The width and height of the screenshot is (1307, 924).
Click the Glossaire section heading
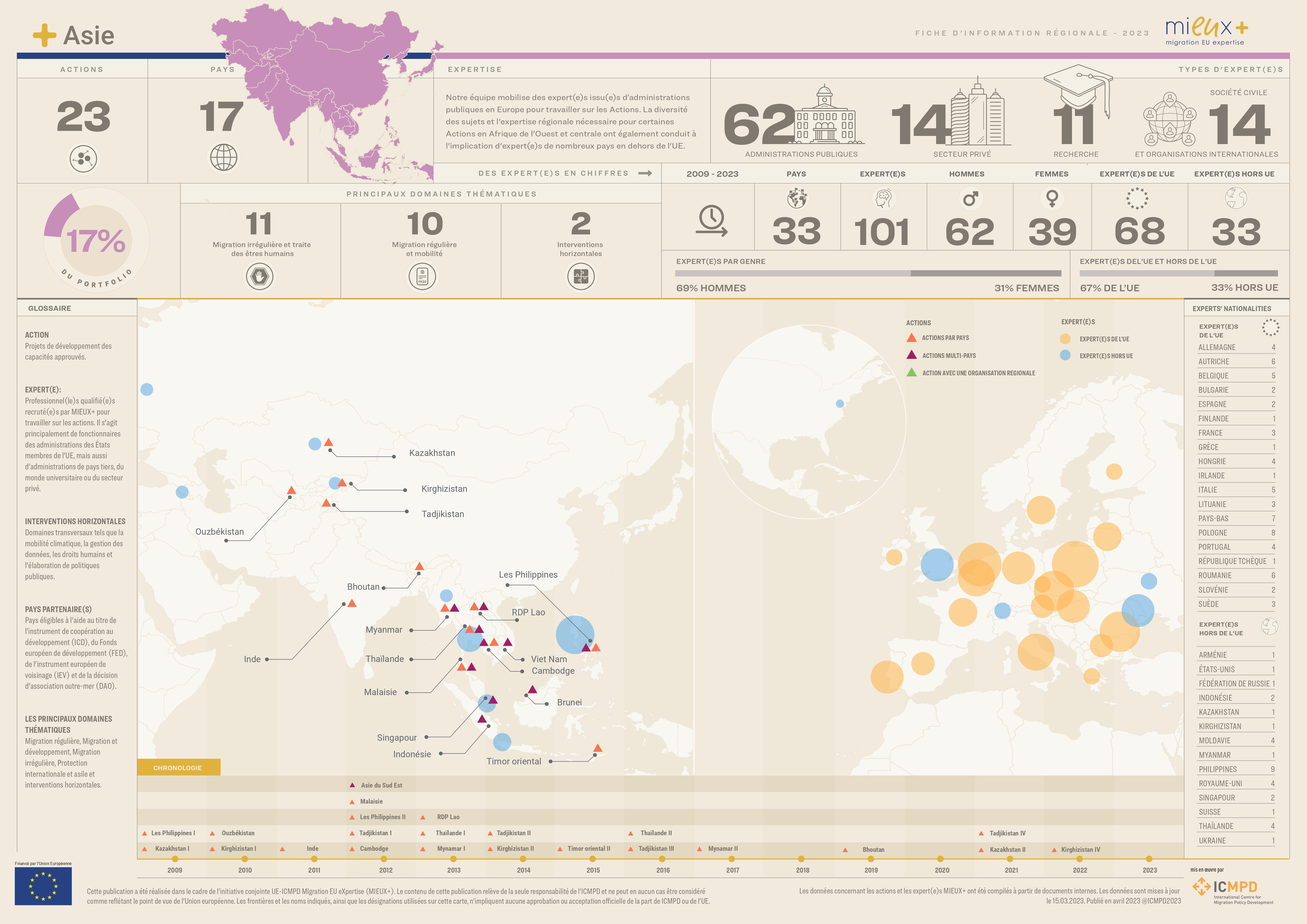(50, 308)
